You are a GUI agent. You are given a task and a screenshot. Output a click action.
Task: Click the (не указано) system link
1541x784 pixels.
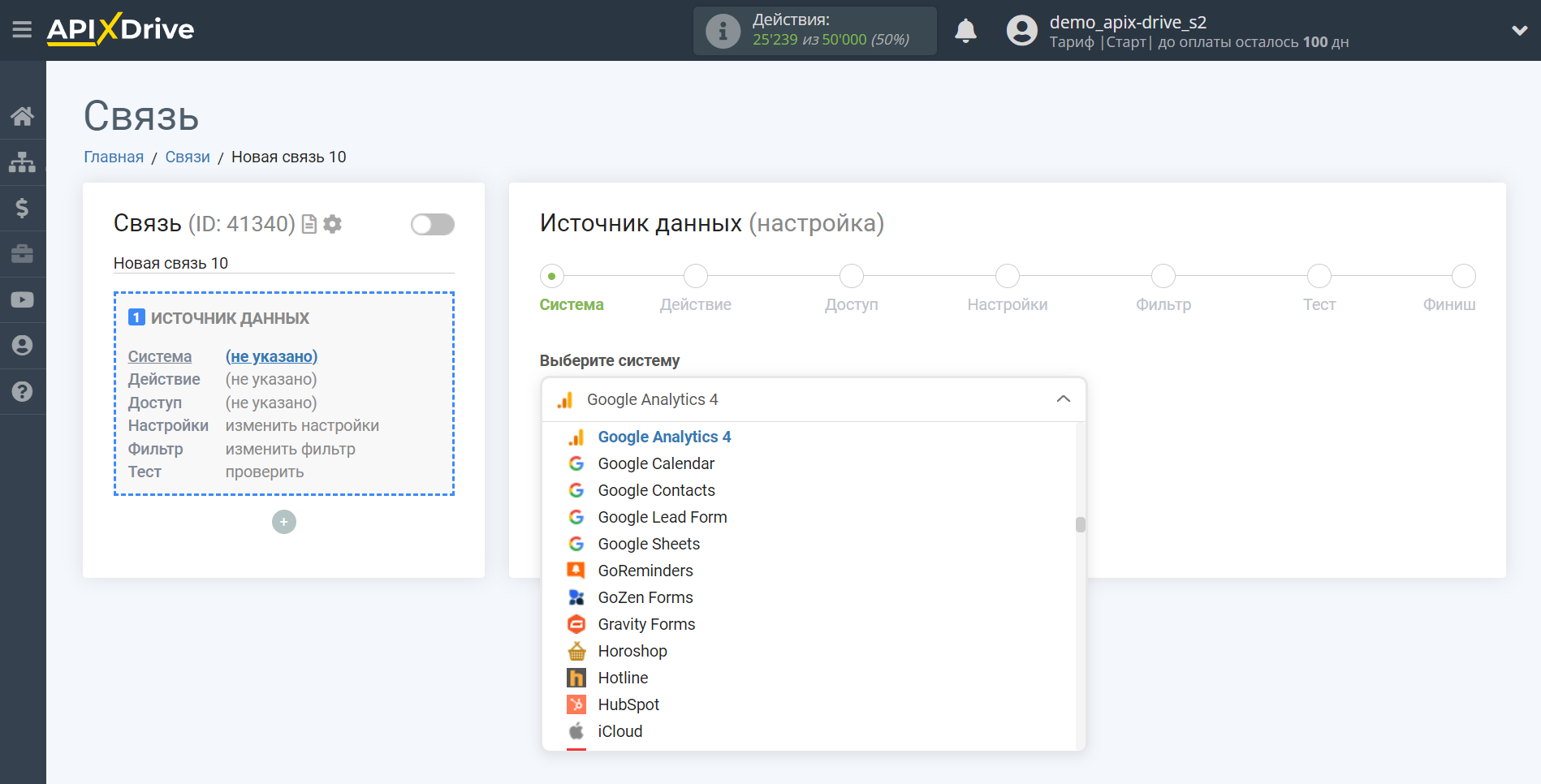pyautogui.click(x=271, y=356)
